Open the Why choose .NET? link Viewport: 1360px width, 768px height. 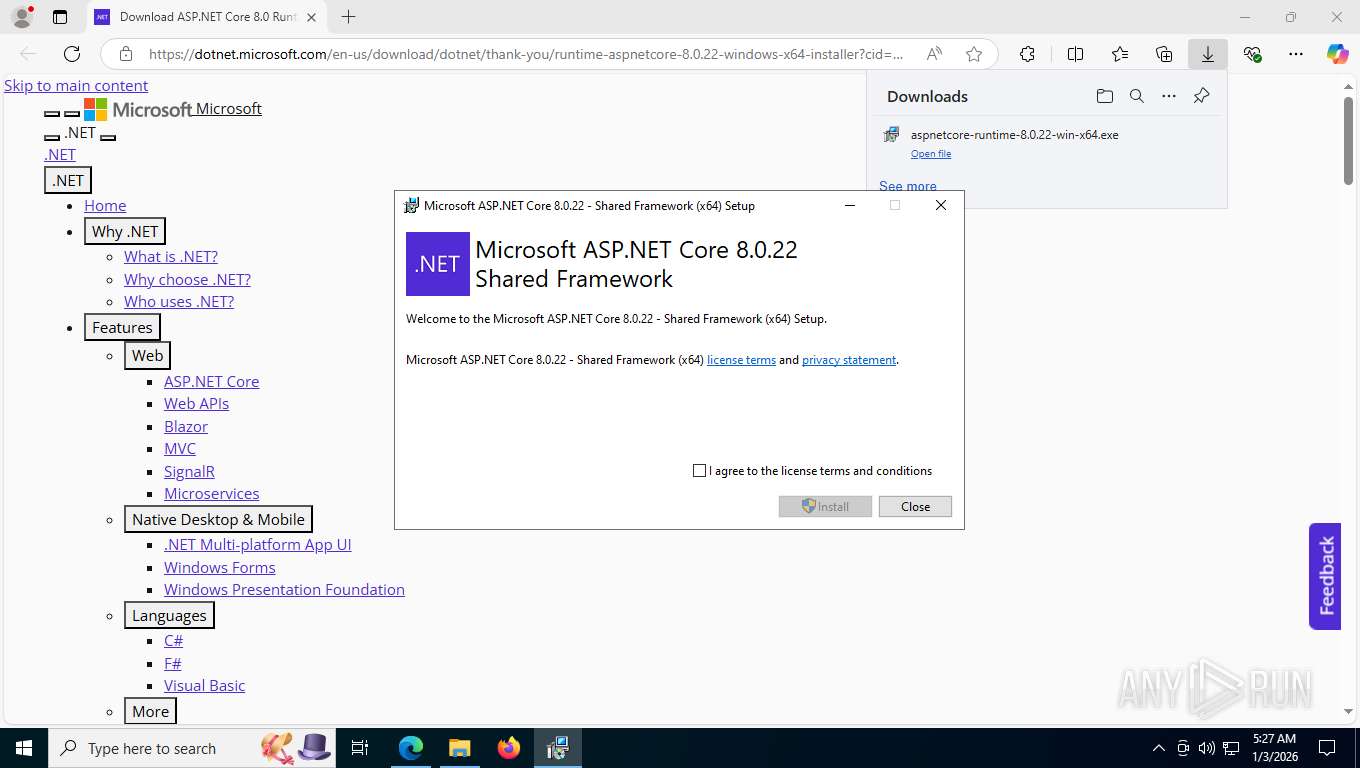(x=187, y=279)
